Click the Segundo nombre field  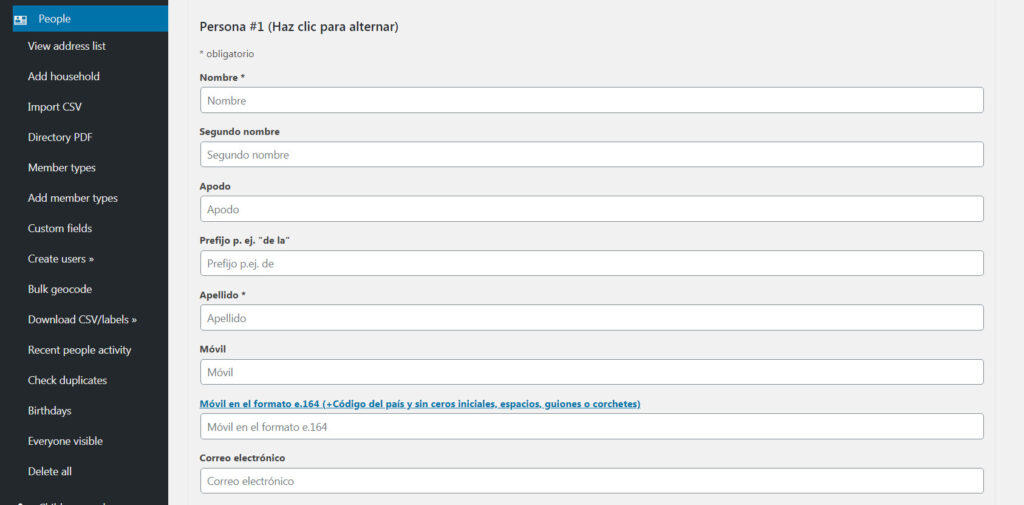[x=591, y=155]
